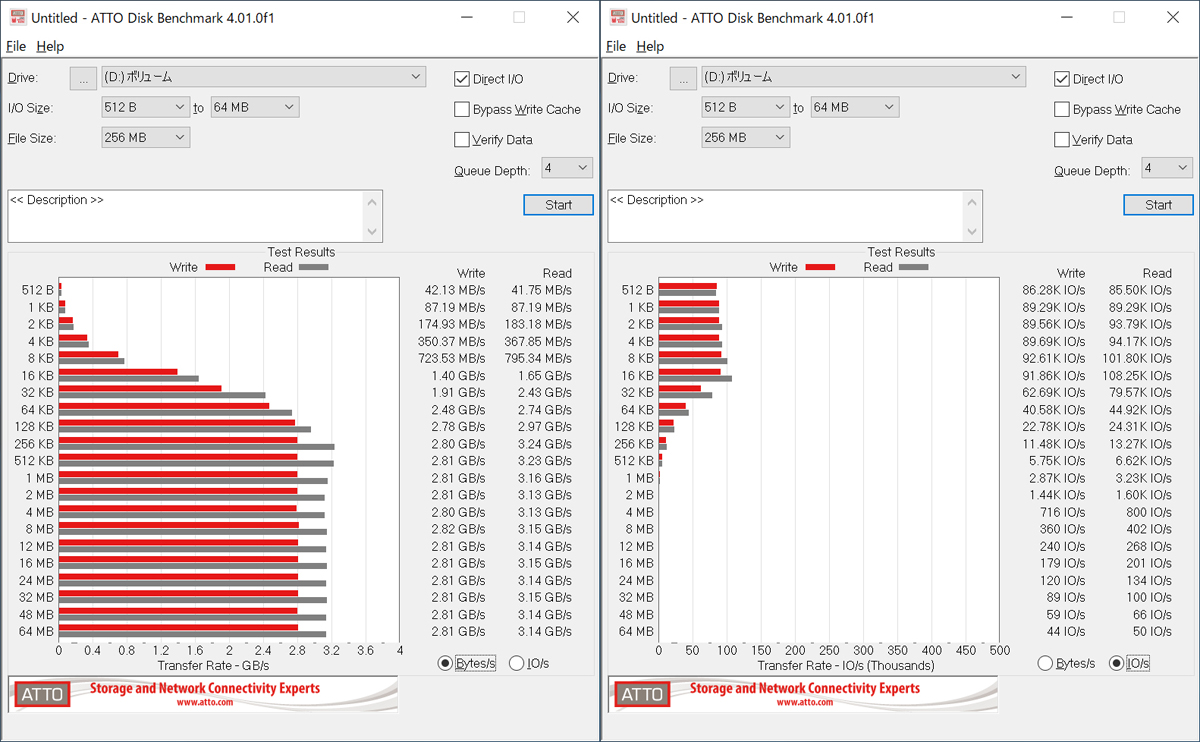Click description scroll up arrow in right window
Screen dimensions: 1200x742
coord(974,202)
